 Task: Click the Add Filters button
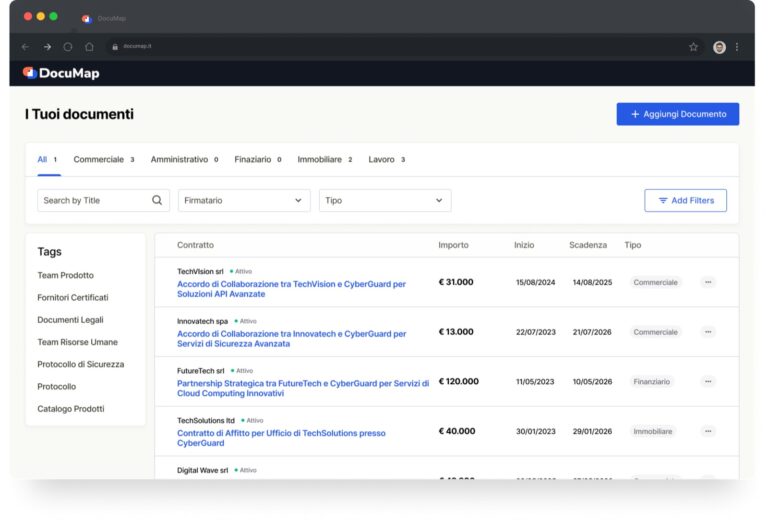(x=685, y=200)
